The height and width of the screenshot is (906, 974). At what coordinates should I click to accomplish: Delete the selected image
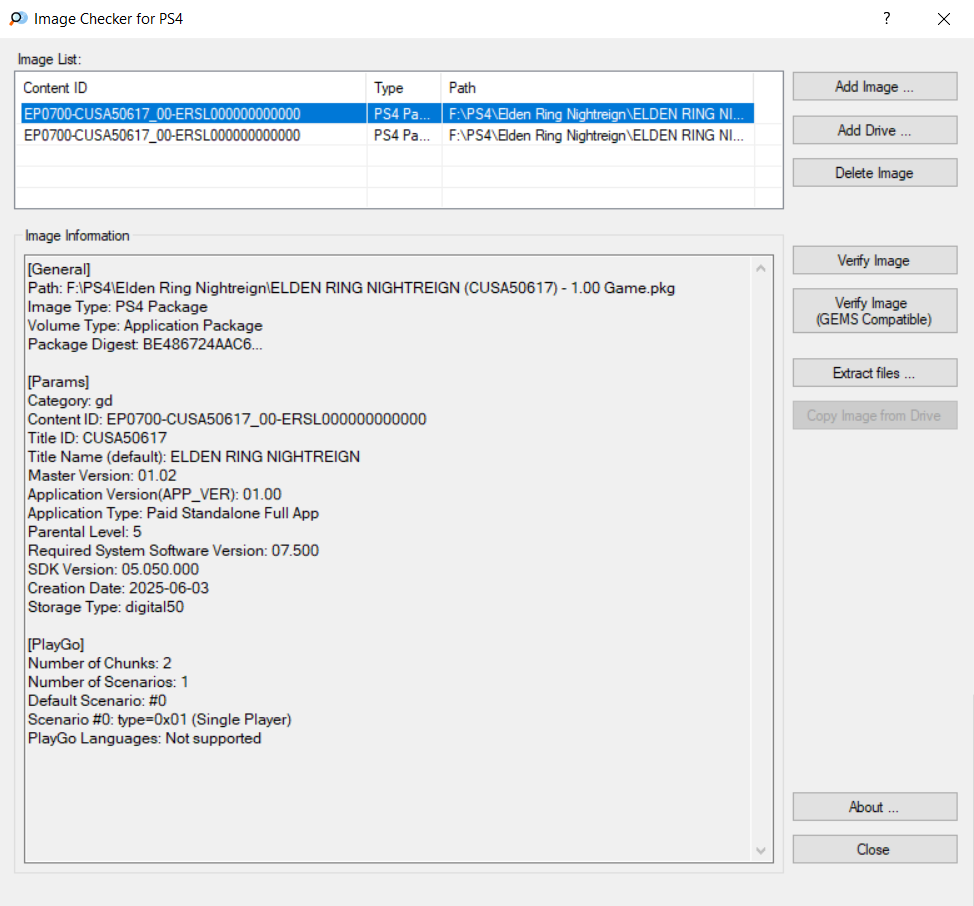pyautogui.click(x=874, y=173)
